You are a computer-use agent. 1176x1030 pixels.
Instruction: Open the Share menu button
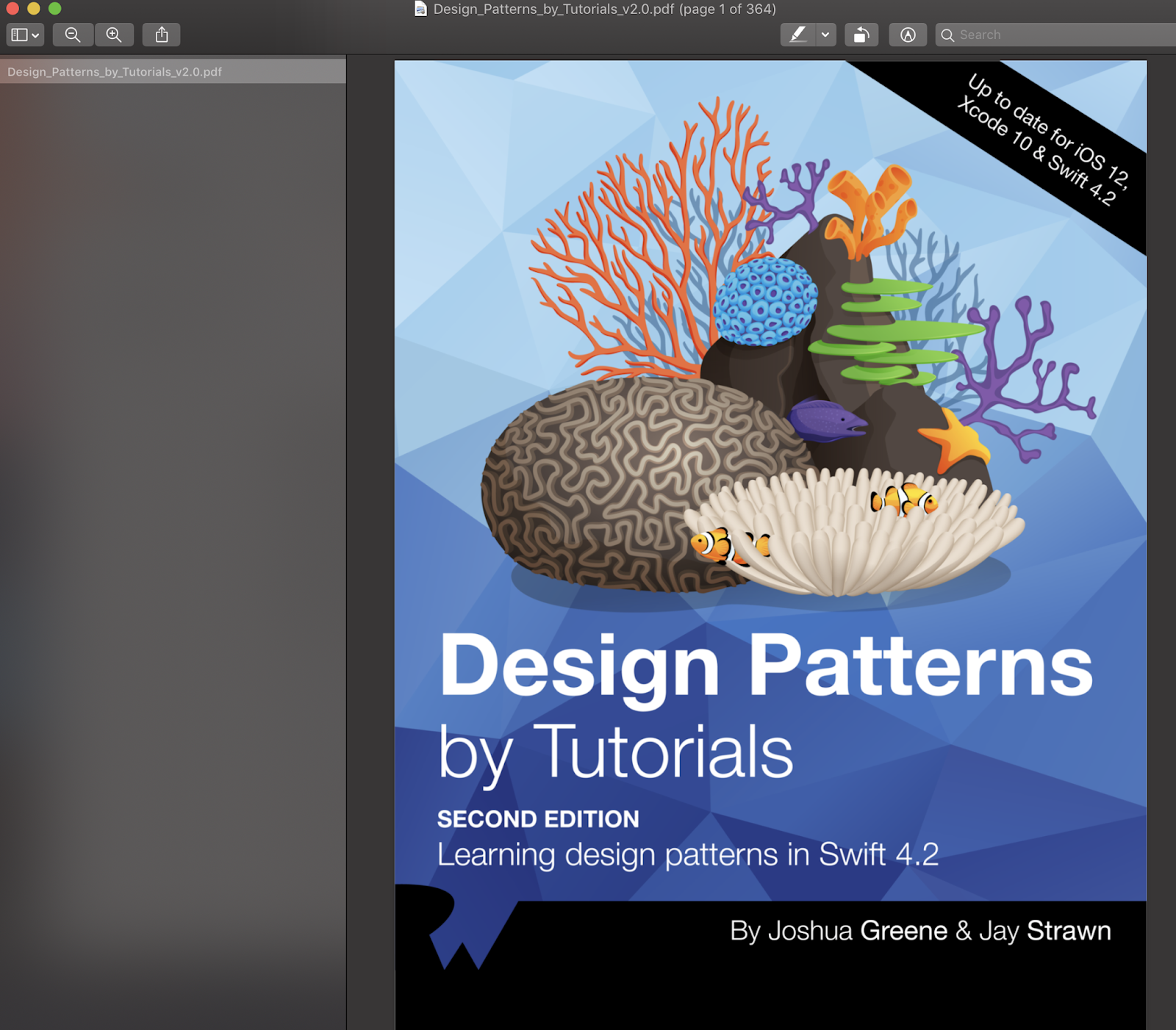pyautogui.click(x=162, y=35)
